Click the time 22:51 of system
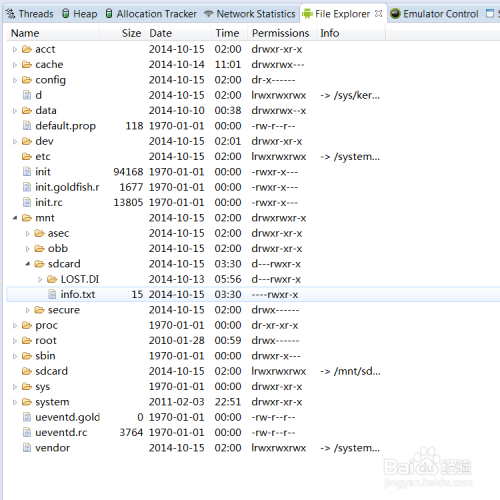 (x=228, y=402)
